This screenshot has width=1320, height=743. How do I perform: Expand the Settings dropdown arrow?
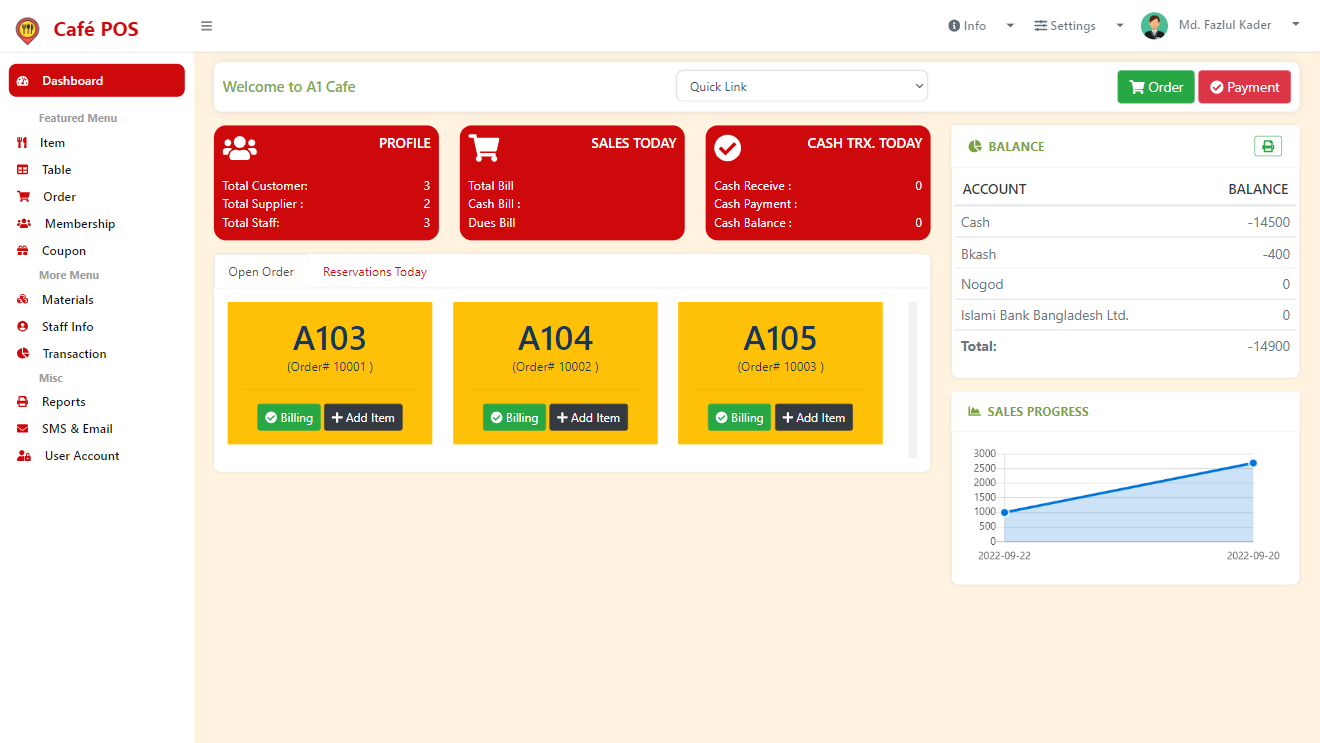click(1120, 26)
